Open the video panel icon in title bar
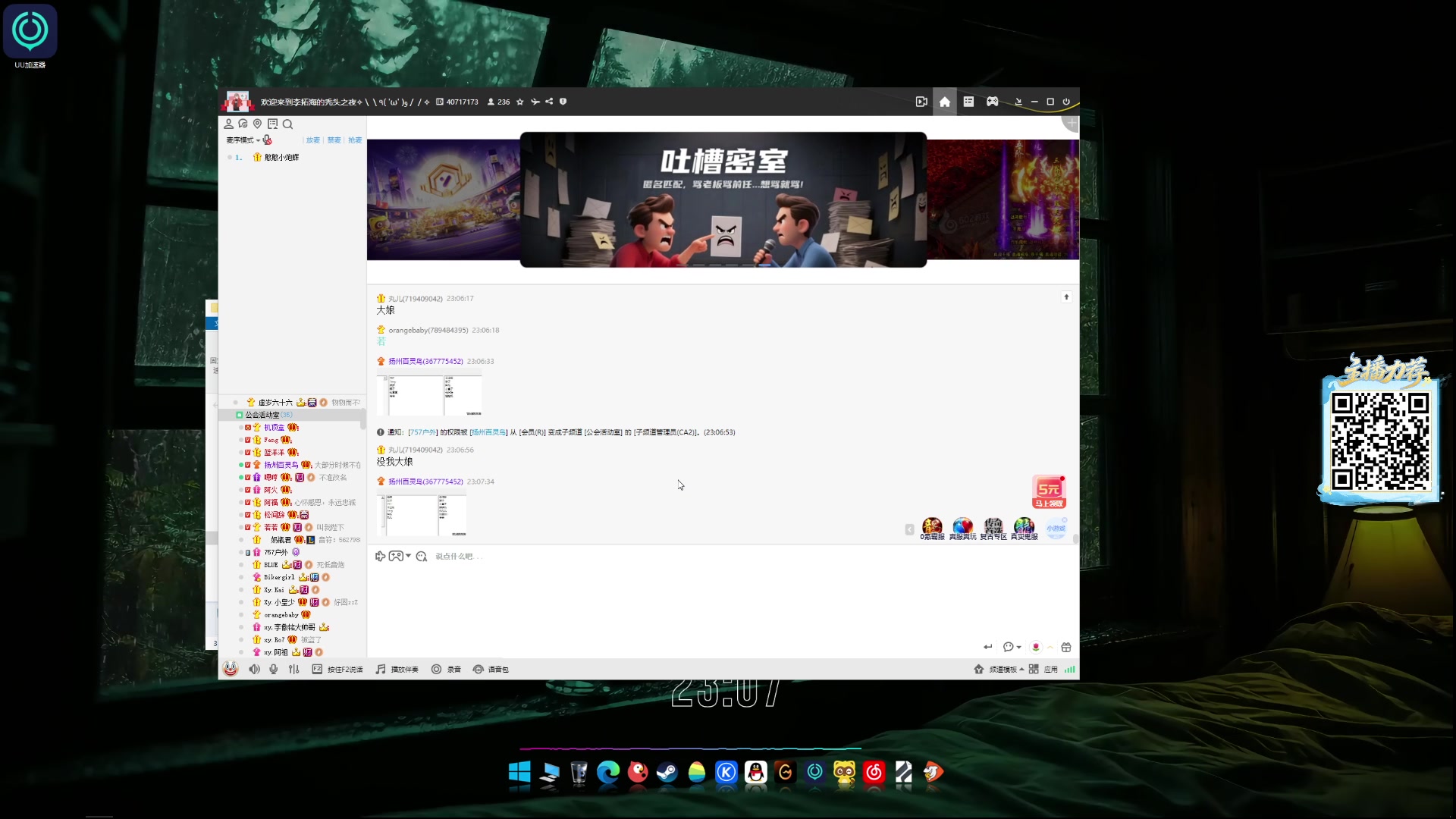The width and height of the screenshot is (1456, 819). pyautogui.click(x=921, y=102)
